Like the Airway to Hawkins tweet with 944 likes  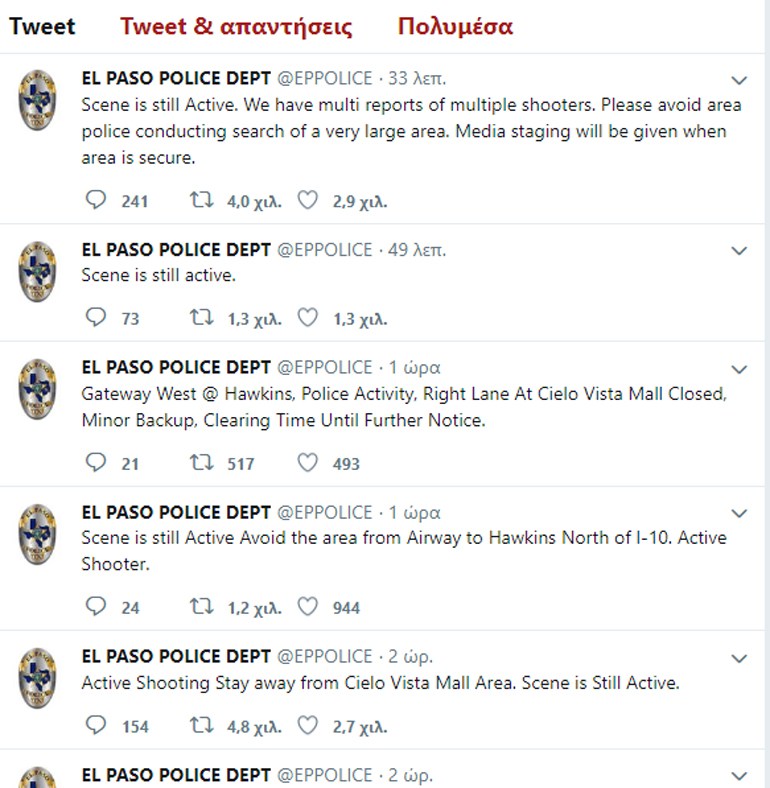tap(308, 607)
